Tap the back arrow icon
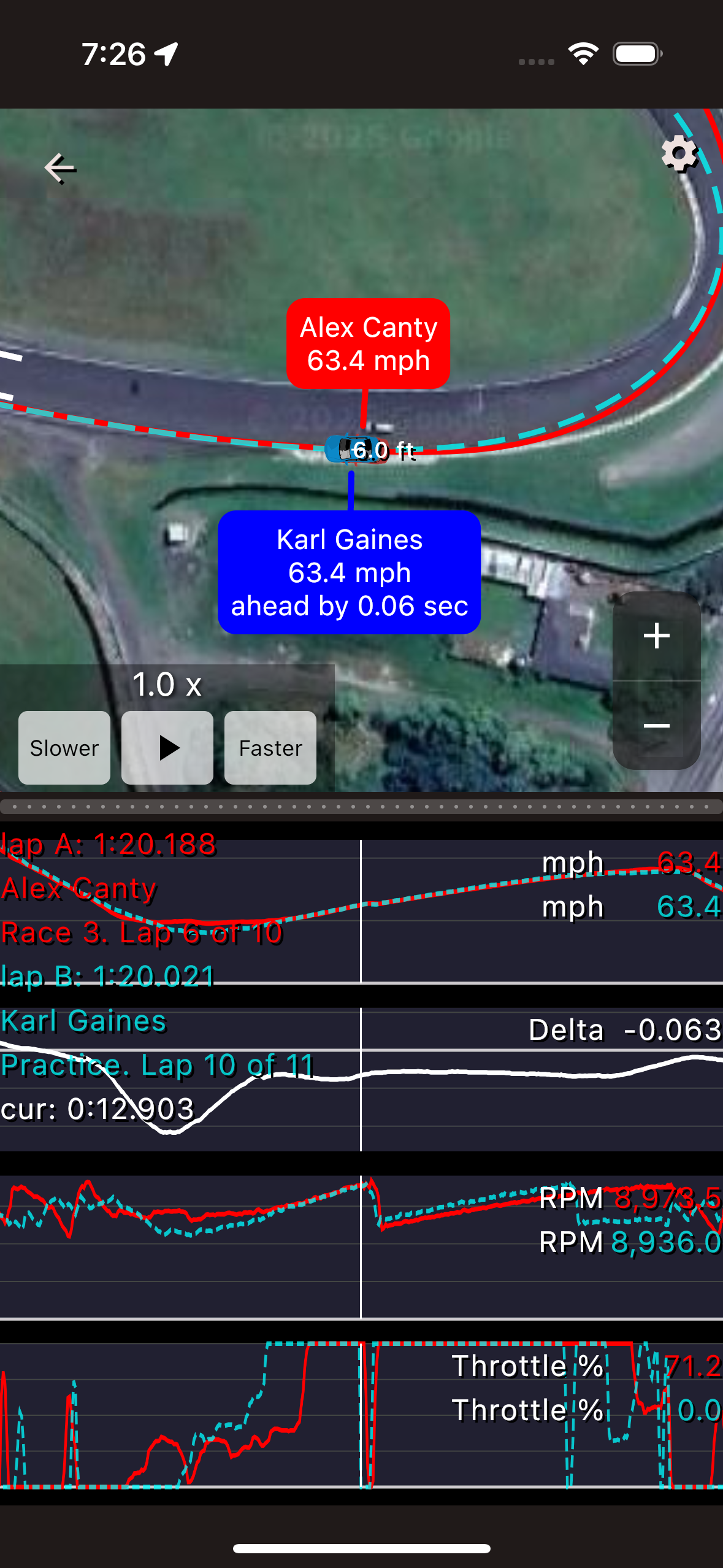 coord(60,168)
